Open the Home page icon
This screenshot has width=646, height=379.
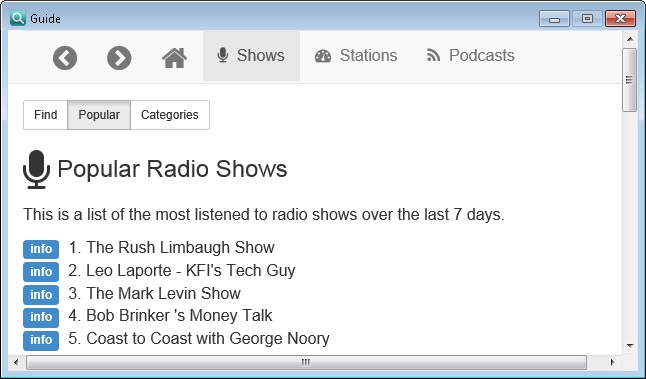(174, 58)
